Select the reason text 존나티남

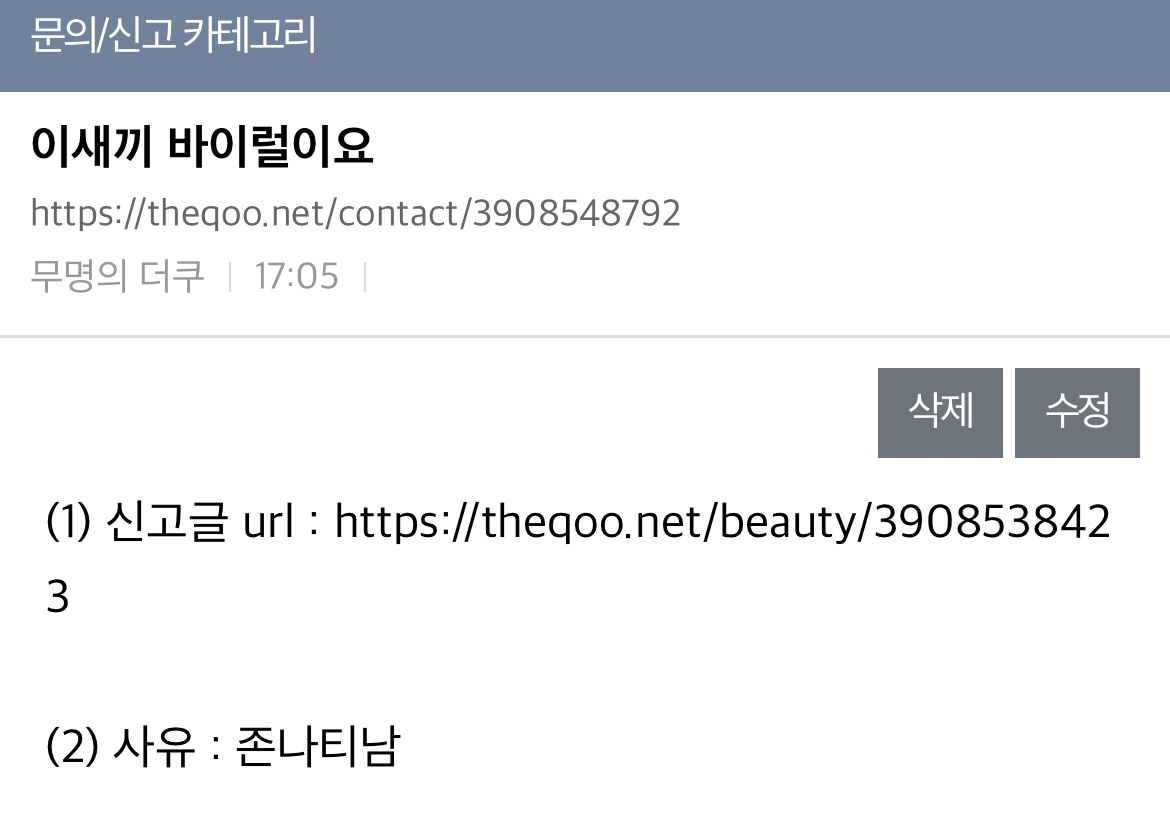click(319, 745)
